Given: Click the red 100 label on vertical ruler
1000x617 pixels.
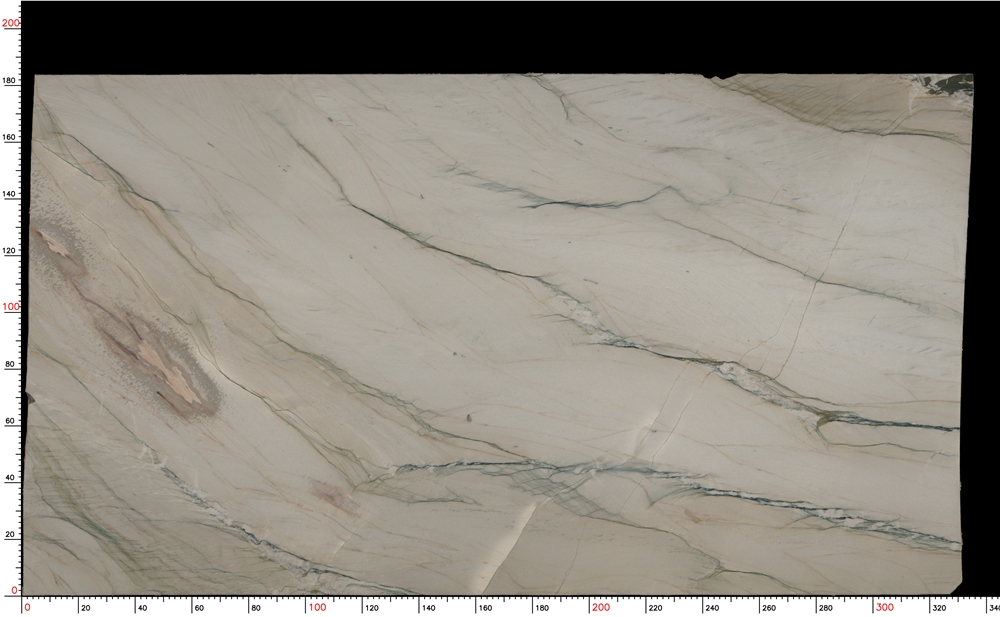Looking at the screenshot, I should click(x=10, y=307).
